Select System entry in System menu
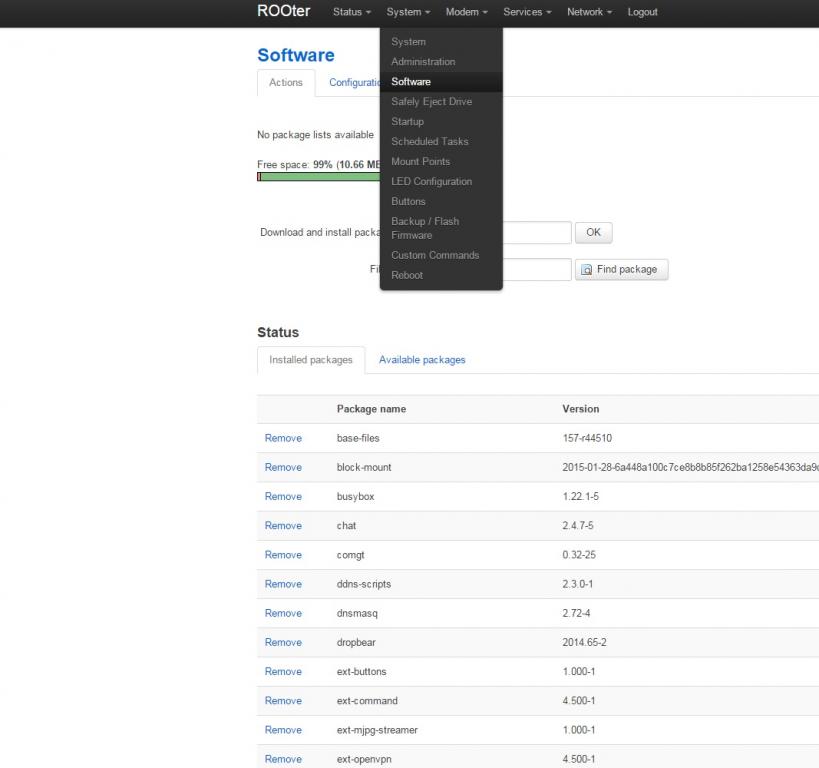Viewport: 819px width, 768px height. point(441,41)
